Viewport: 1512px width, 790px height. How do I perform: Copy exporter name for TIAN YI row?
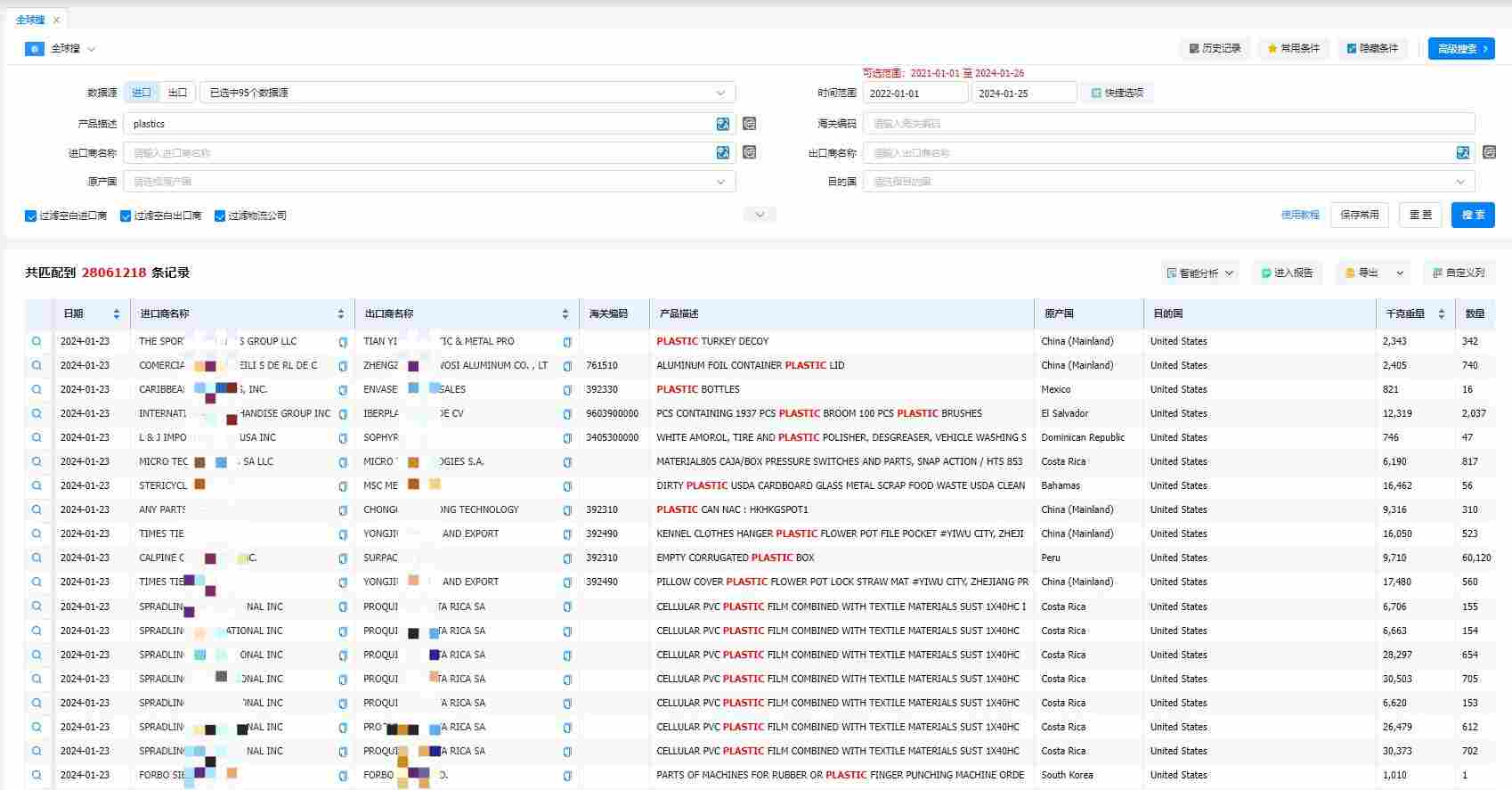pyautogui.click(x=567, y=341)
